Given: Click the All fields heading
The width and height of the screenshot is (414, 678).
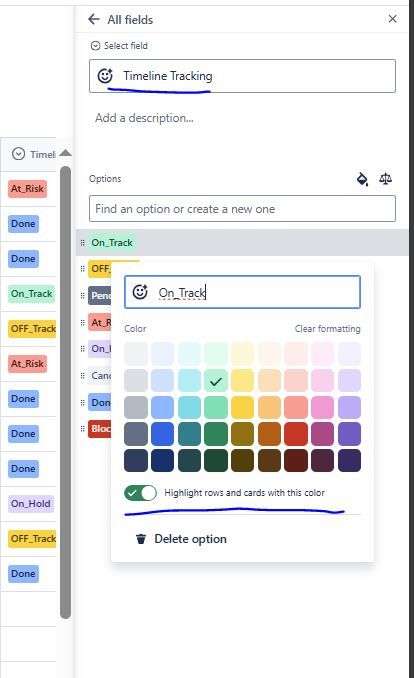Looking at the screenshot, I should click(x=130, y=19).
